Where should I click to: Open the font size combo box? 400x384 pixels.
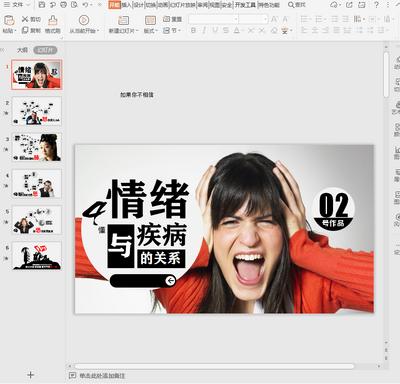tap(254, 19)
